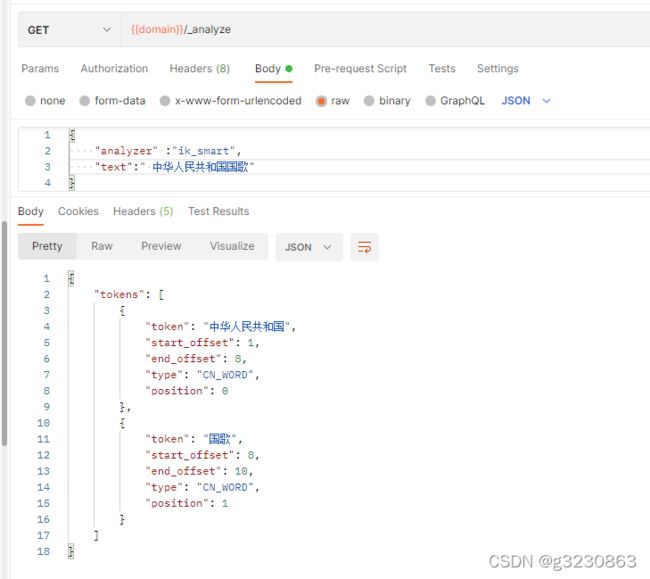The height and width of the screenshot is (579, 650).
Task: Select the request Body tab
Action: click(274, 68)
